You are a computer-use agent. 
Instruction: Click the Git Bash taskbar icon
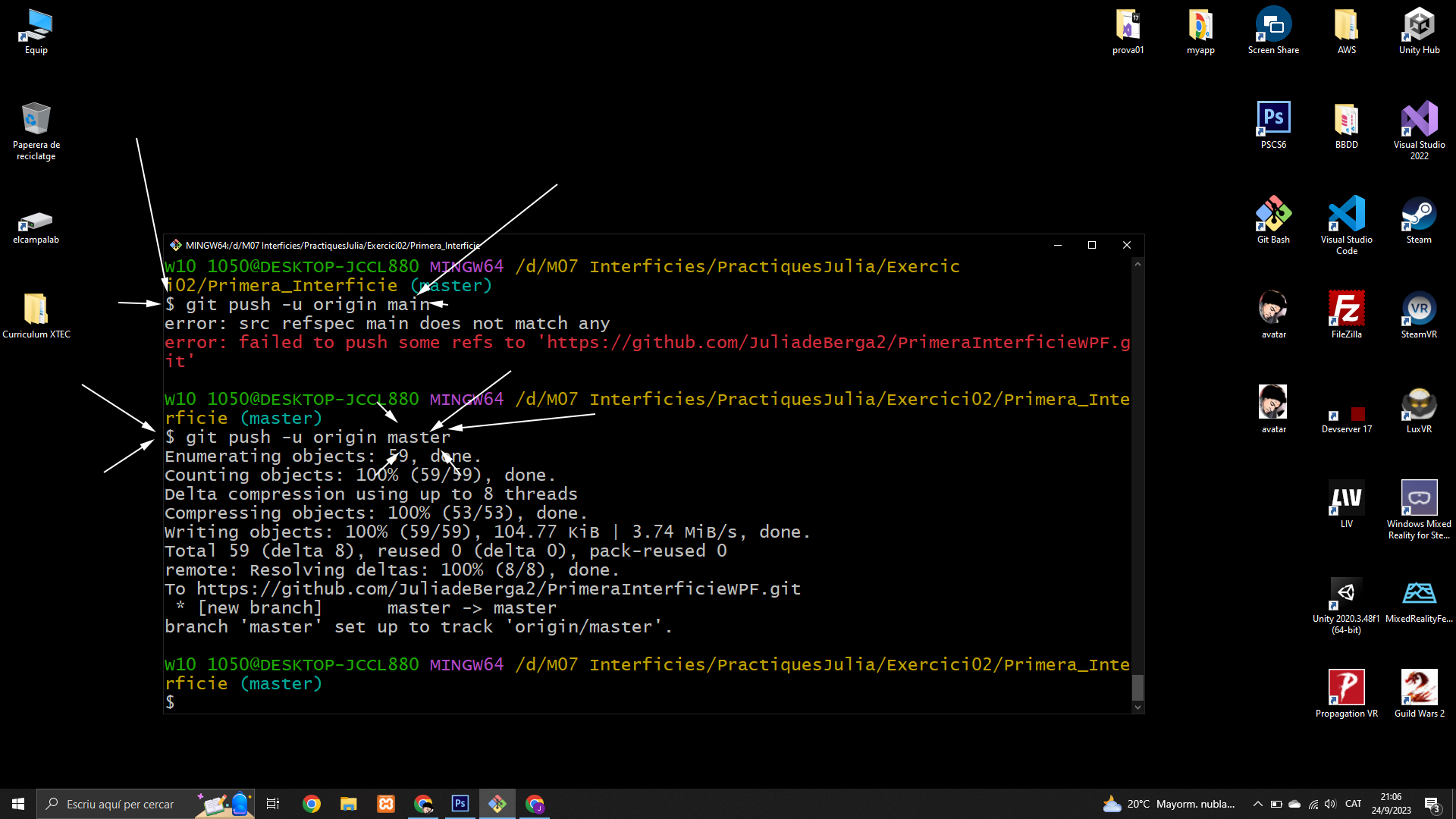[497, 804]
